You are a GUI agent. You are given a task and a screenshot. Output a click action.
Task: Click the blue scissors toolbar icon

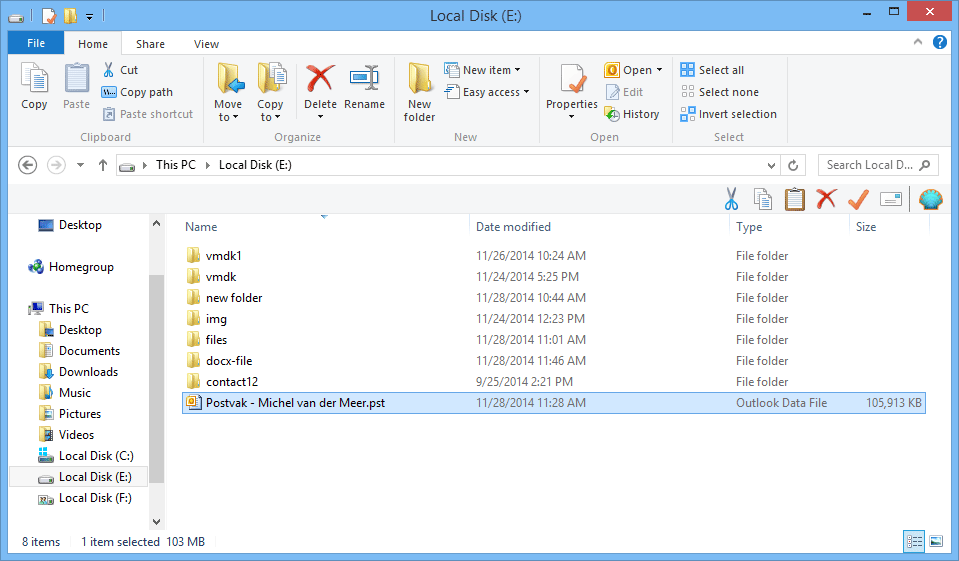[x=731, y=199]
